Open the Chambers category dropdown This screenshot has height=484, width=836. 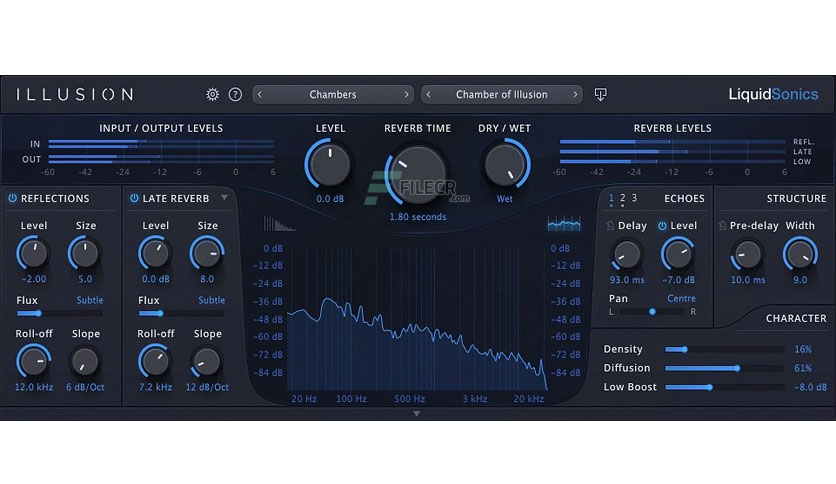click(333, 94)
